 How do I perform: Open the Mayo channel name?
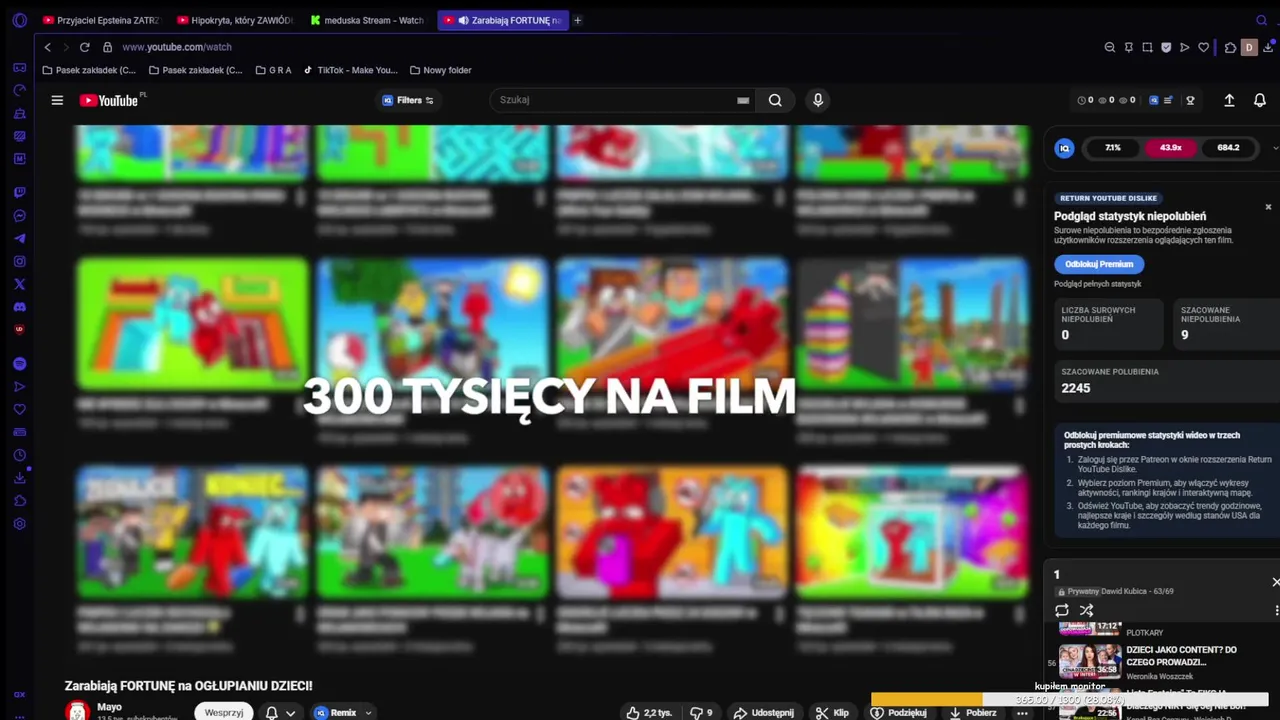coord(109,707)
